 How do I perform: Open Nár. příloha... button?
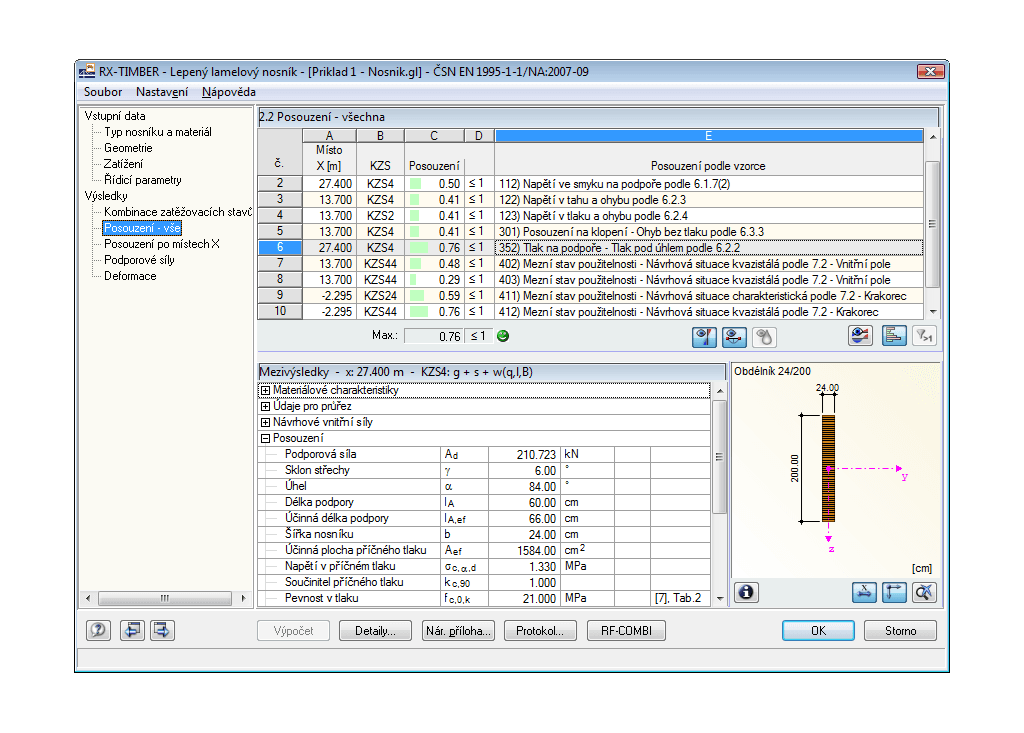(x=458, y=630)
